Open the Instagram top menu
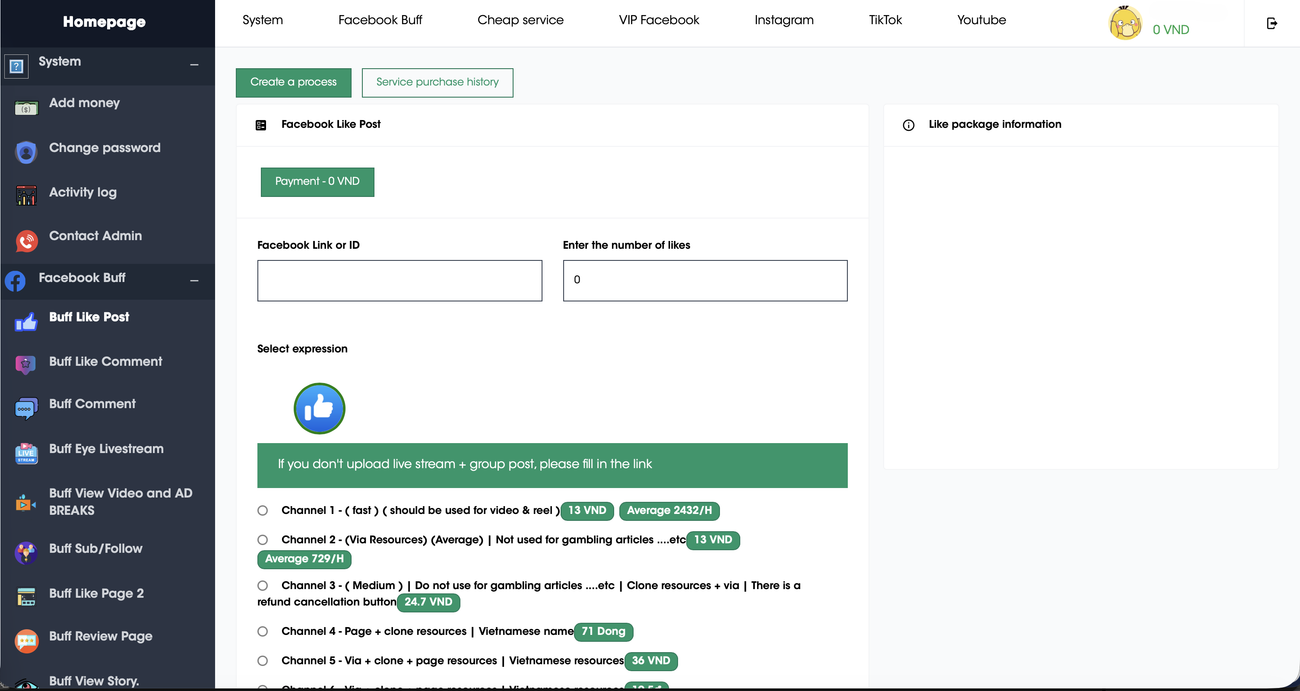Image resolution: width=1300 pixels, height=691 pixels. 784,20
